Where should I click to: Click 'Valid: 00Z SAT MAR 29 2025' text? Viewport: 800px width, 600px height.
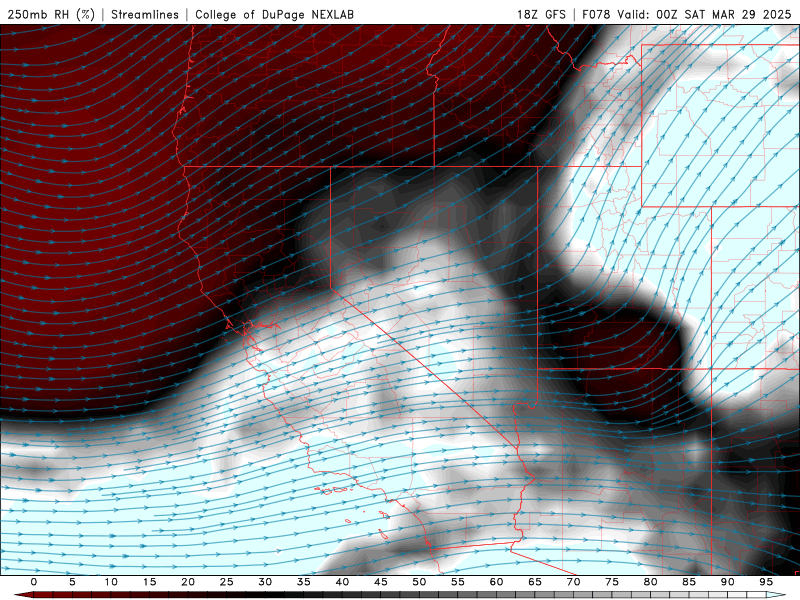pos(704,14)
